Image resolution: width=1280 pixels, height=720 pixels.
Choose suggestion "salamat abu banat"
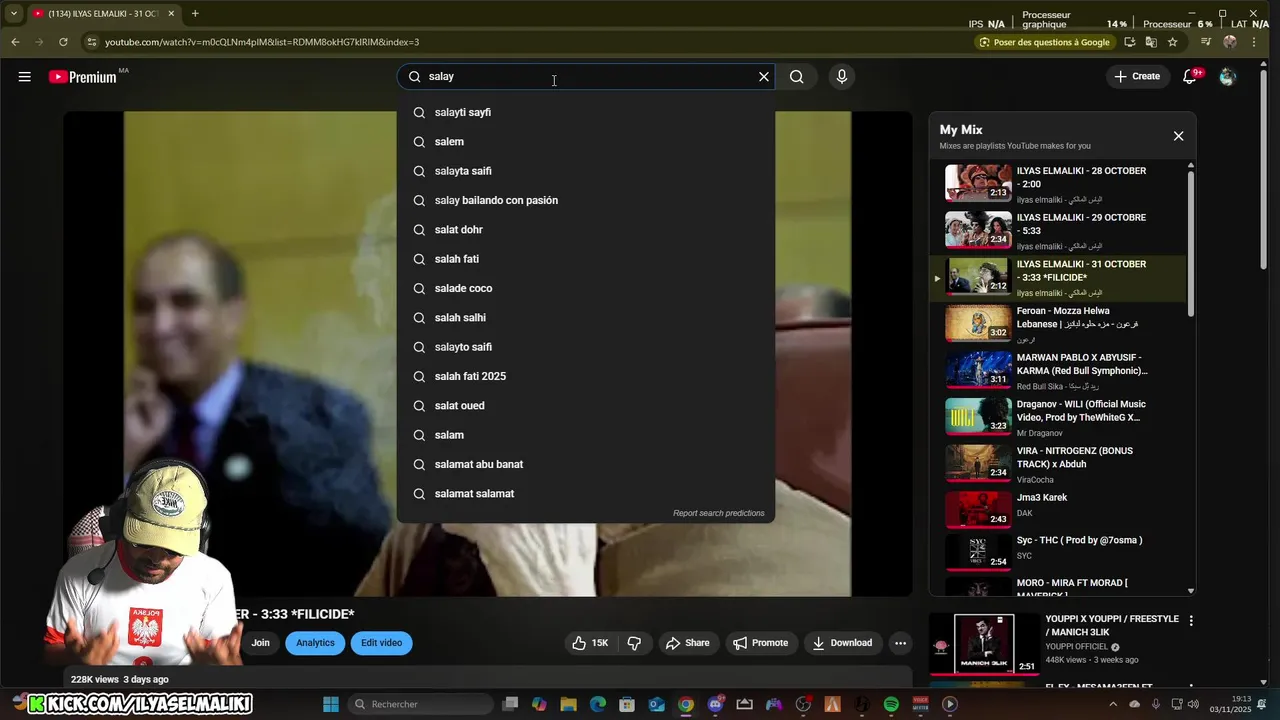(586, 464)
